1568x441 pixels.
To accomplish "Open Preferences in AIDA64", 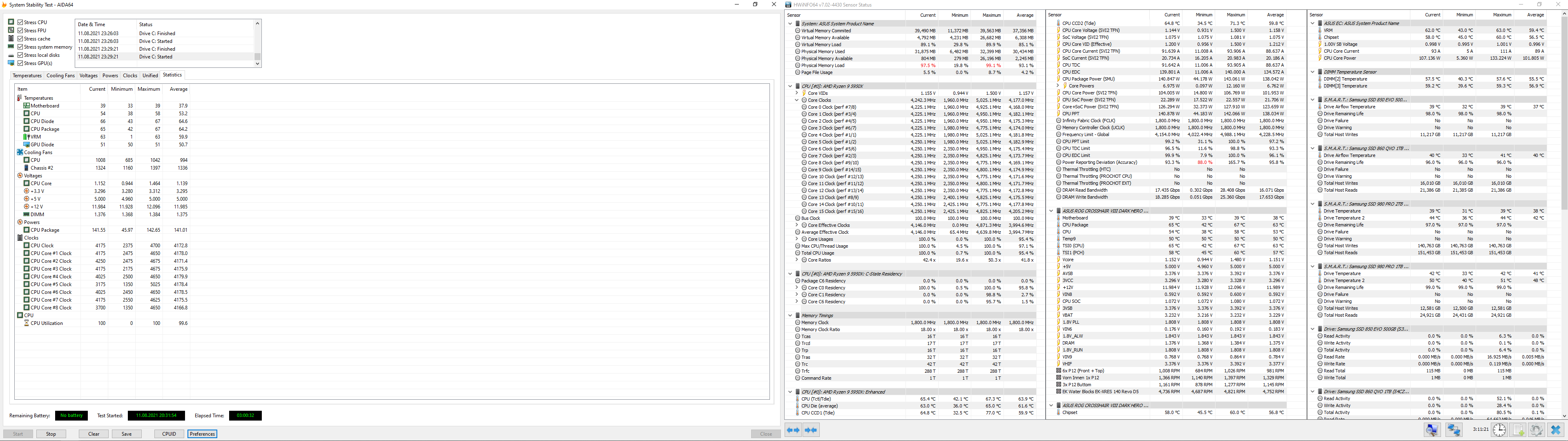I will [202, 434].
